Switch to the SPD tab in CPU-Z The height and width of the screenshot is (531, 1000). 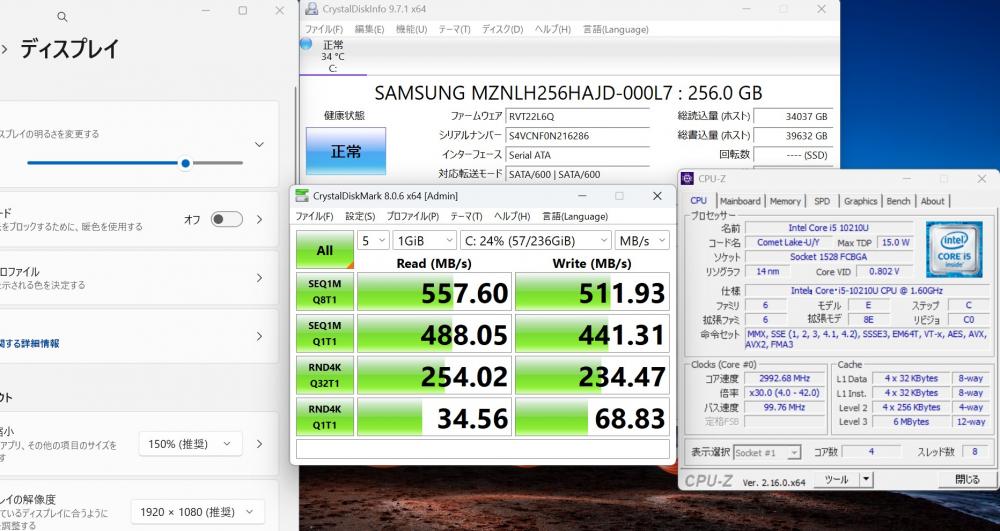click(x=822, y=201)
